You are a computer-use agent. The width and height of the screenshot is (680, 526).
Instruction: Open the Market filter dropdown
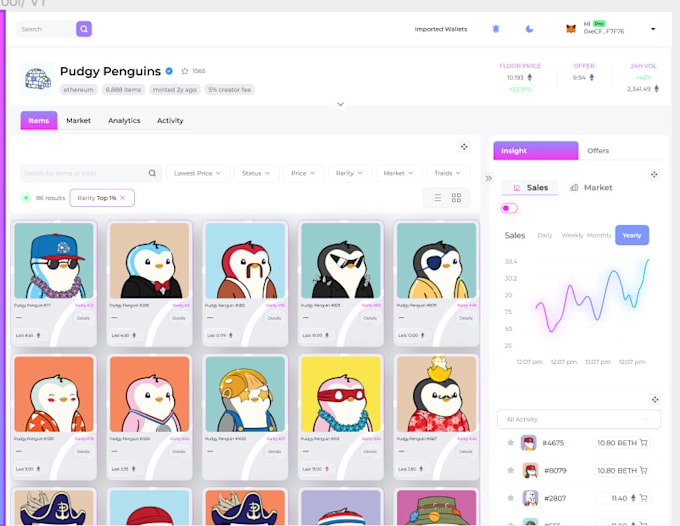pyautogui.click(x=398, y=173)
